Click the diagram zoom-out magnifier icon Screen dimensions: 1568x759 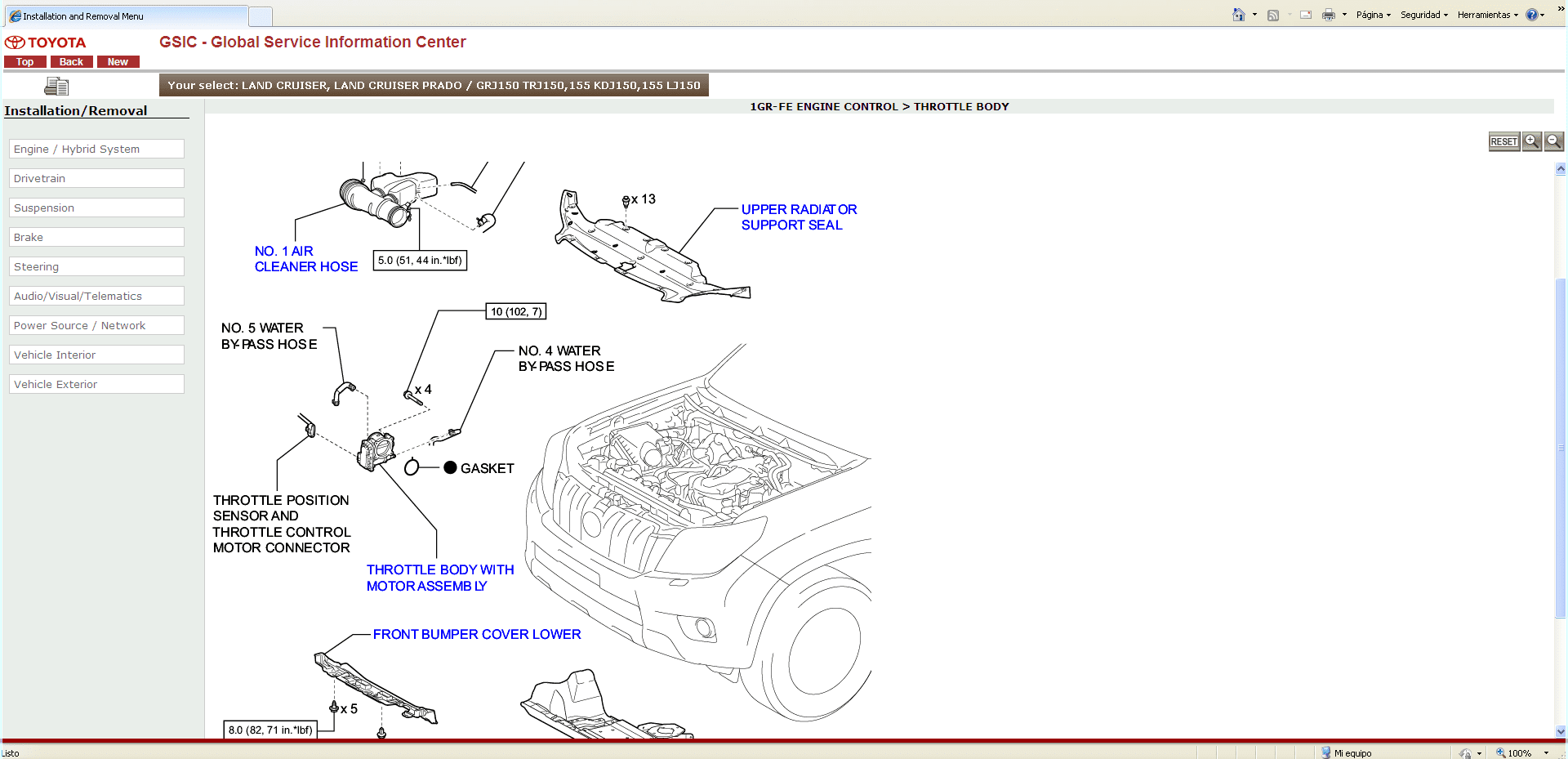[x=1553, y=141]
